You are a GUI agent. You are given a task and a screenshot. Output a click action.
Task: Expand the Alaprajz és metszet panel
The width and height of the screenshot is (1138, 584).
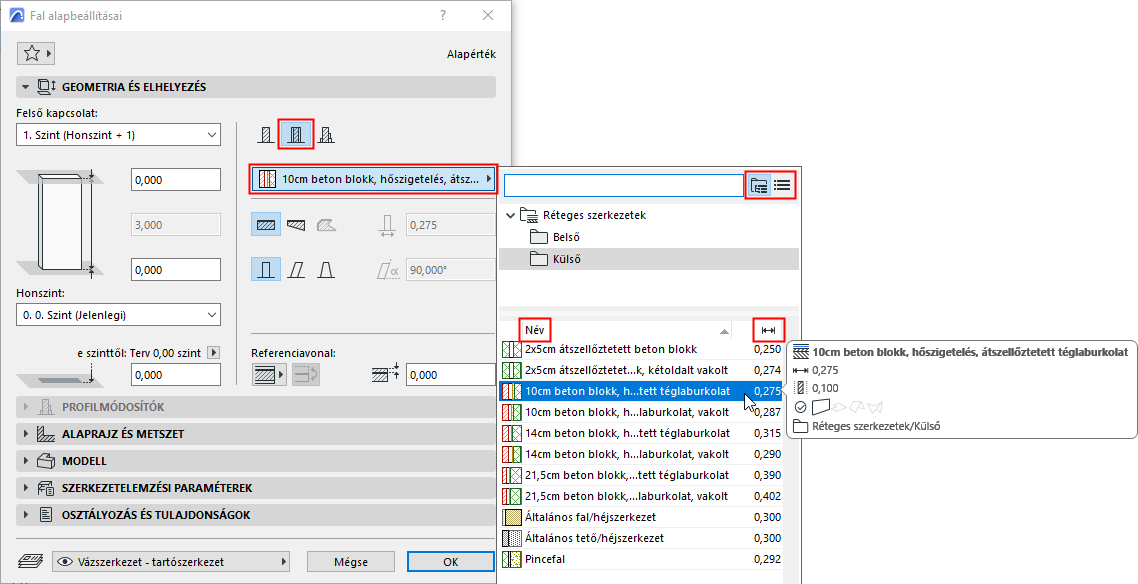pyautogui.click(x=26, y=434)
